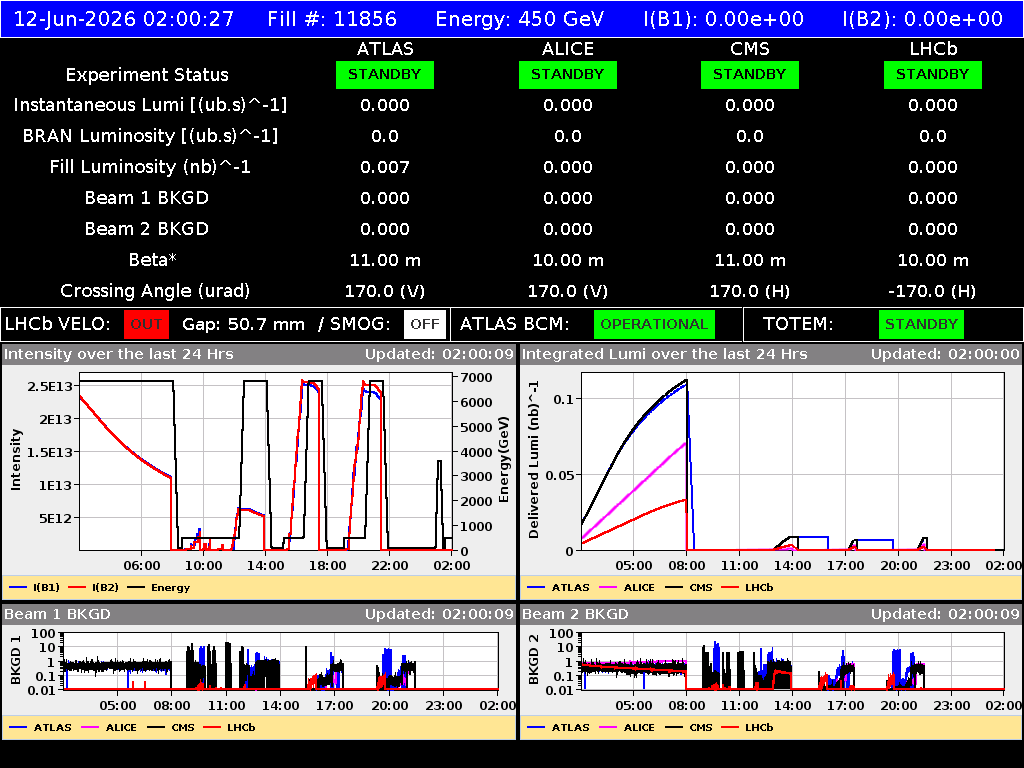Click the ALICE column header
The image size is (1024, 768).
568,49
